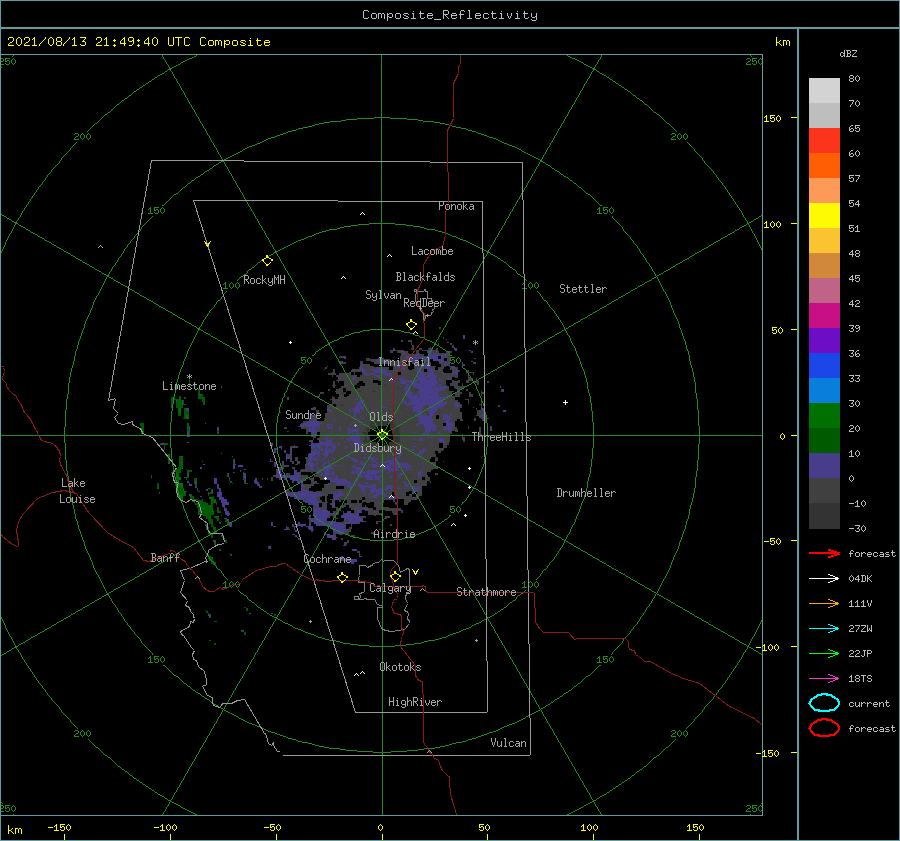Image resolution: width=900 pixels, height=841 pixels.
Task: Click the white asterisk marker above Limestone
Action: pyautogui.click(x=189, y=377)
